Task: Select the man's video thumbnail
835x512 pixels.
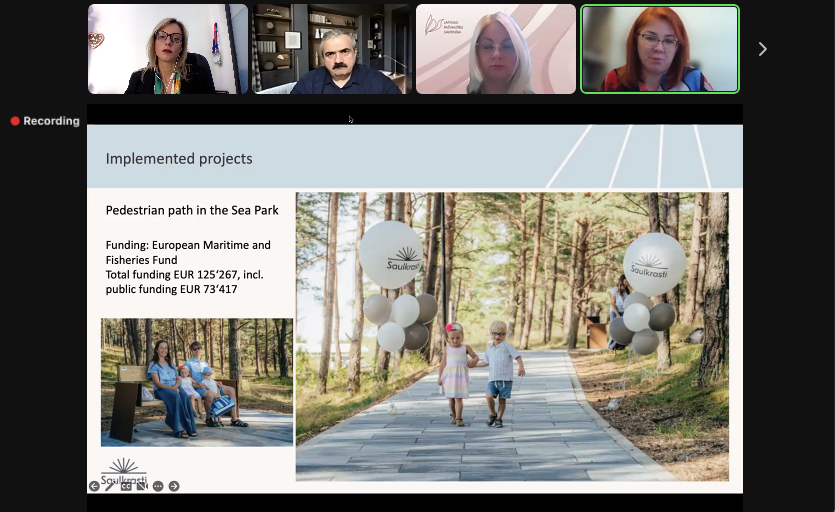Action: pyautogui.click(x=332, y=49)
